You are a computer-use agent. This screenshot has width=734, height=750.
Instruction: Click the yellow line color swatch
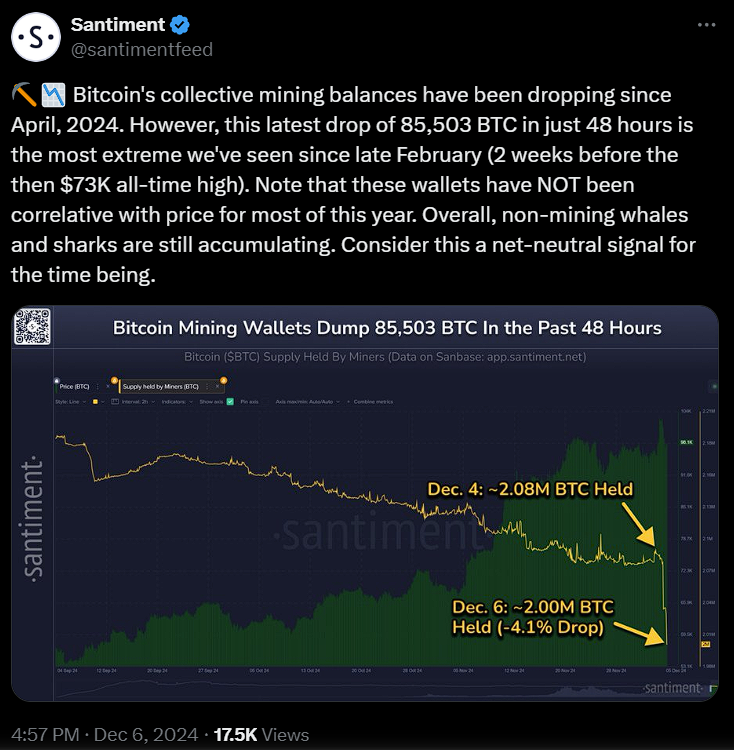(95, 402)
